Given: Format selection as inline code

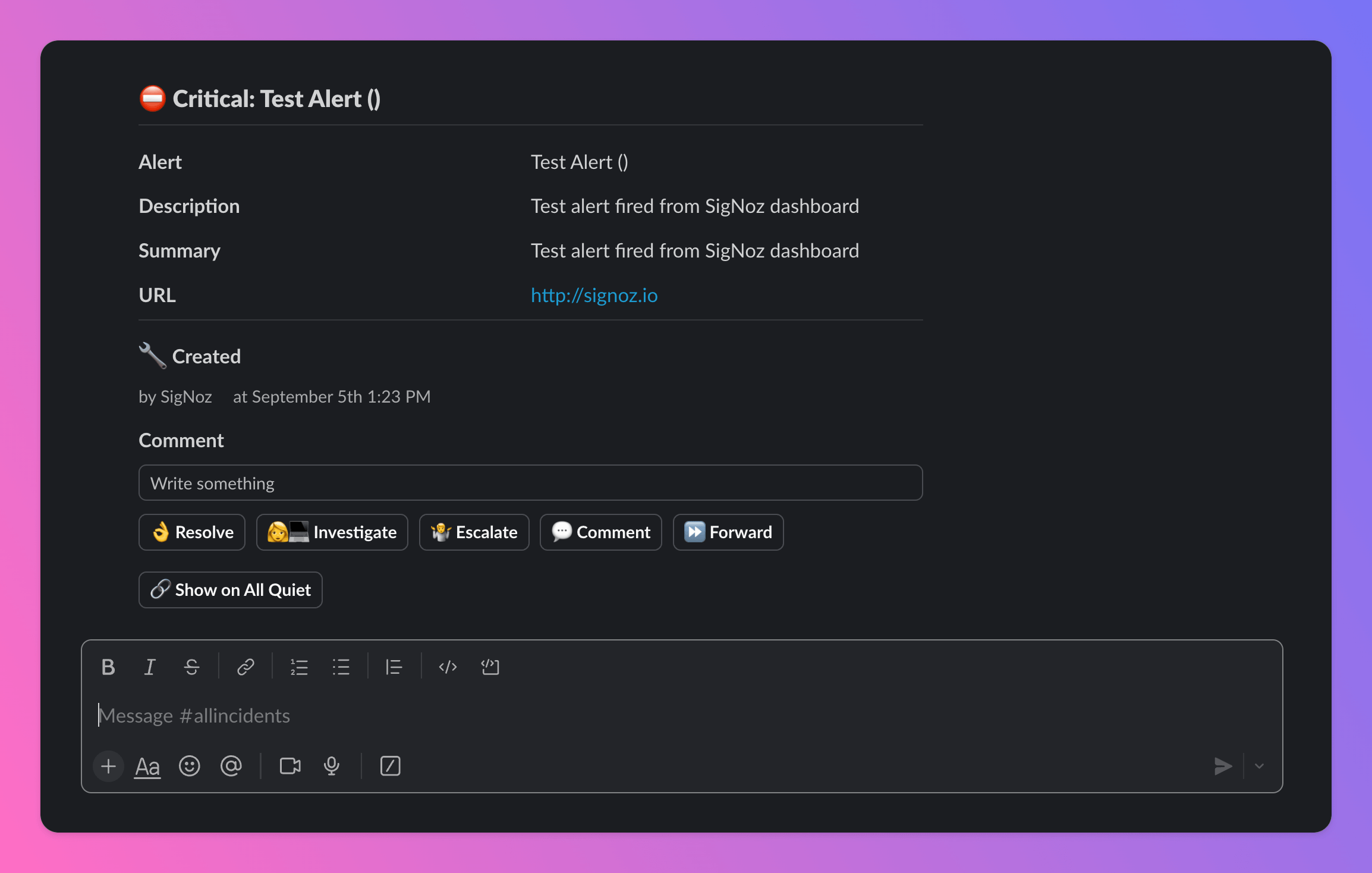Looking at the screenshot, I should [x=448, y=667].
